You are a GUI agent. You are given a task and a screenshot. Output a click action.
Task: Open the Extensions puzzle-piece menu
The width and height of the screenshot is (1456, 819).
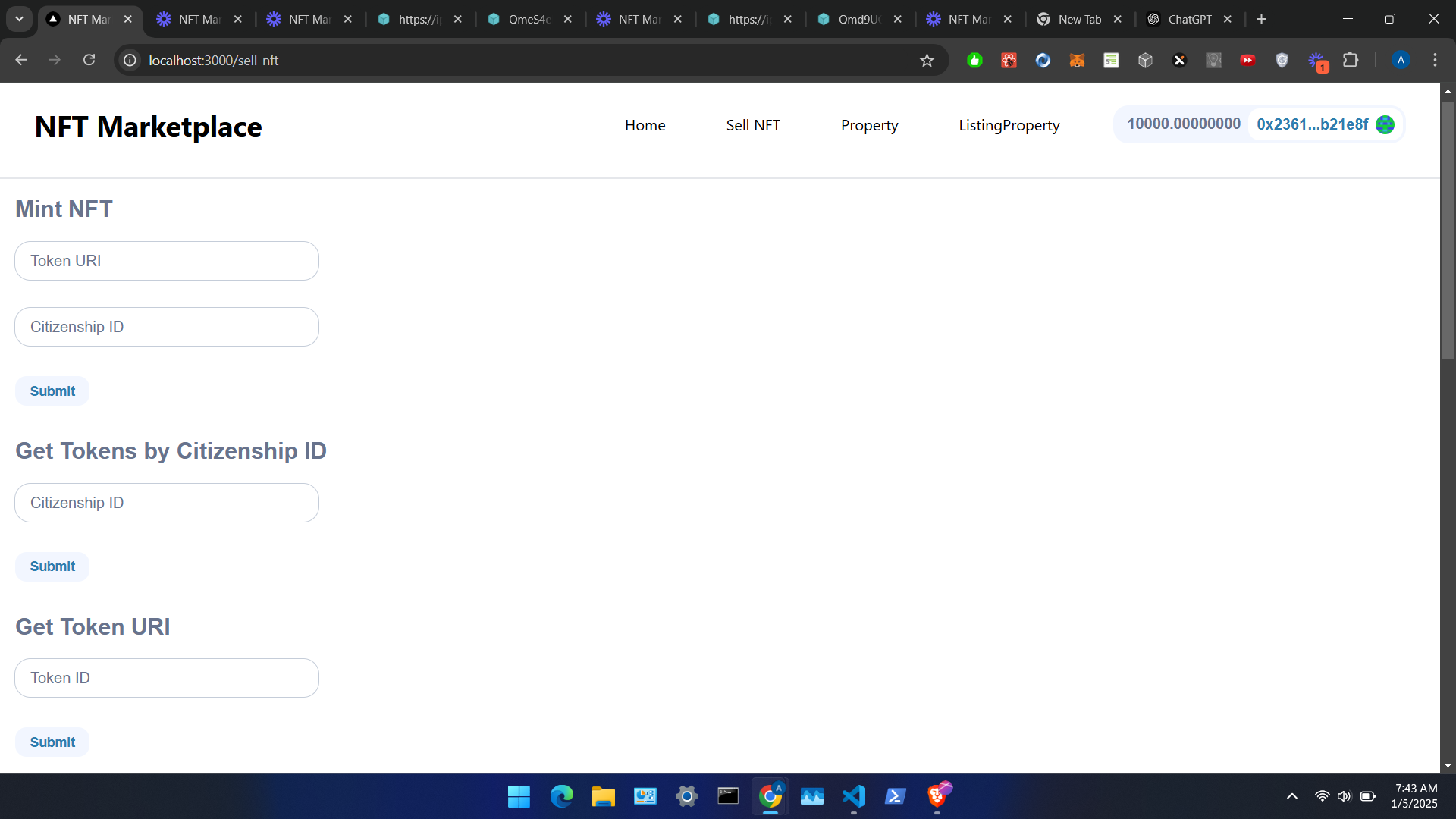(1351, 60)
